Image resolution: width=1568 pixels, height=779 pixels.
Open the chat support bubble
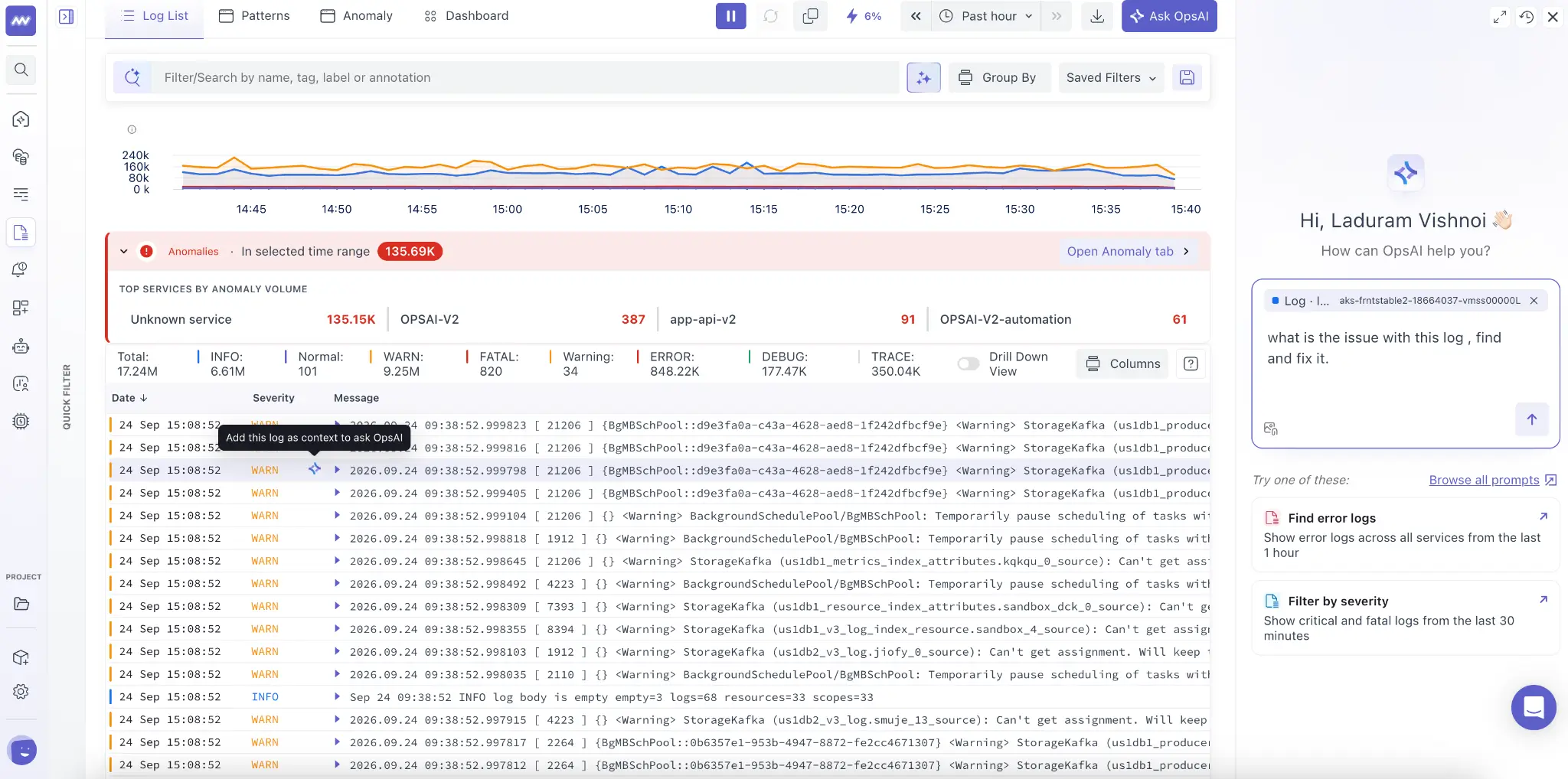(1534, 707)
